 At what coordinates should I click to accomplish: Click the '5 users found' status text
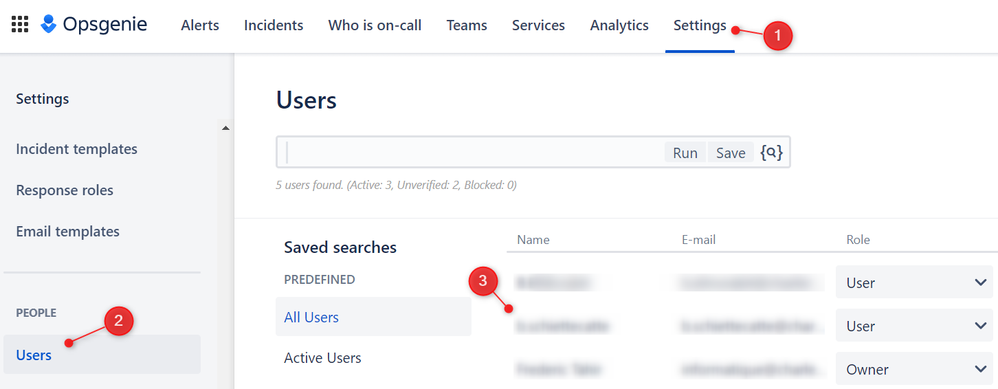point(396,186)
